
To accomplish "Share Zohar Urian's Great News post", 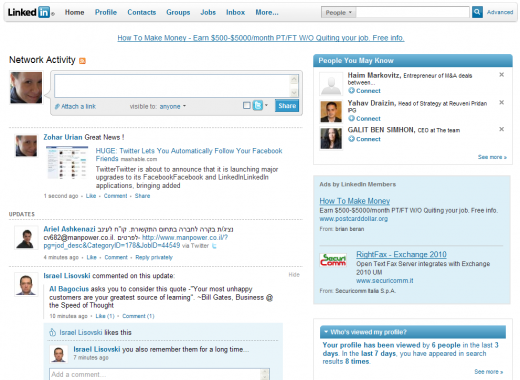I will click(142, 196).
